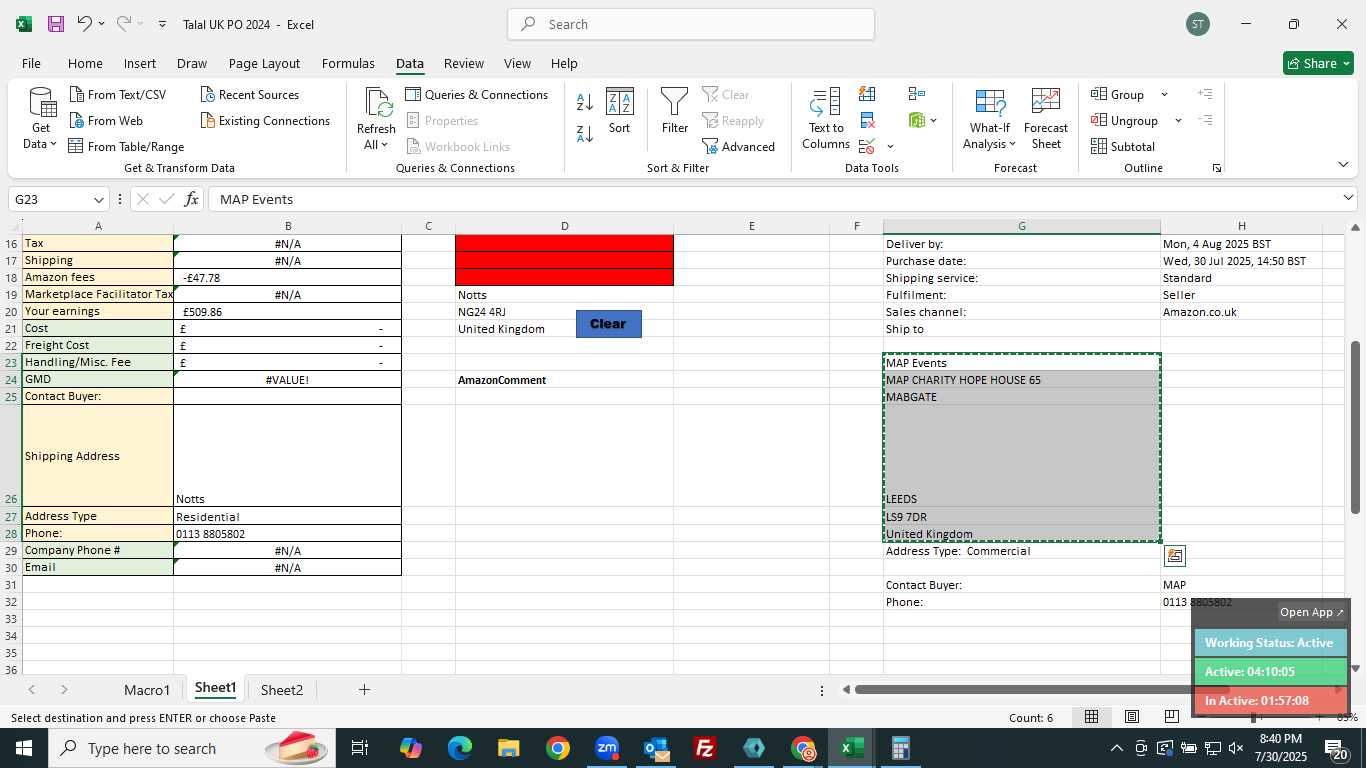Screen dimensions: 1366x768
Task: Expand the Group dropdown arrow
Action: [x=1164, y=94]
